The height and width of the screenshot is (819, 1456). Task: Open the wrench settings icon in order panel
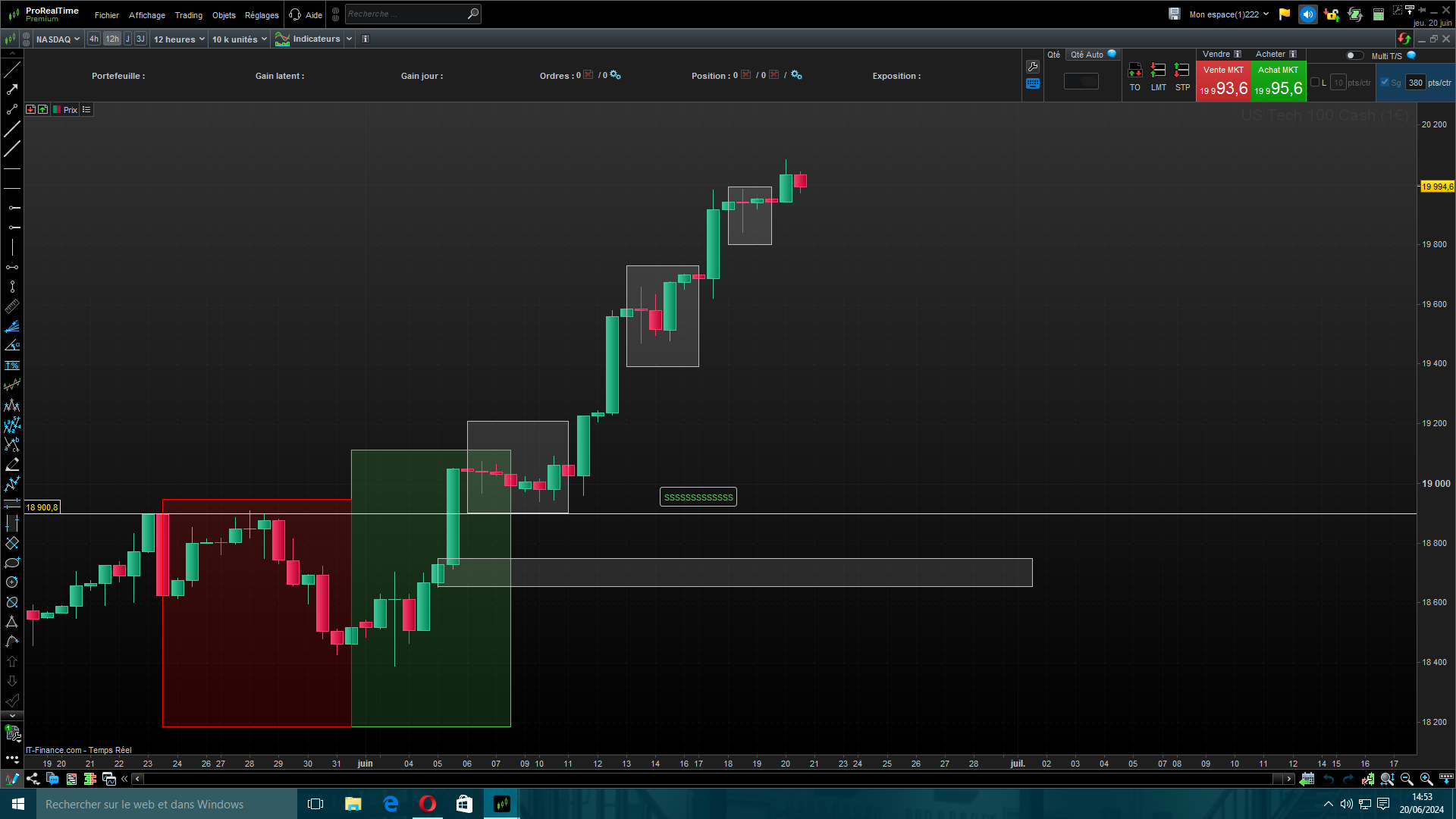coord(1033,67)
